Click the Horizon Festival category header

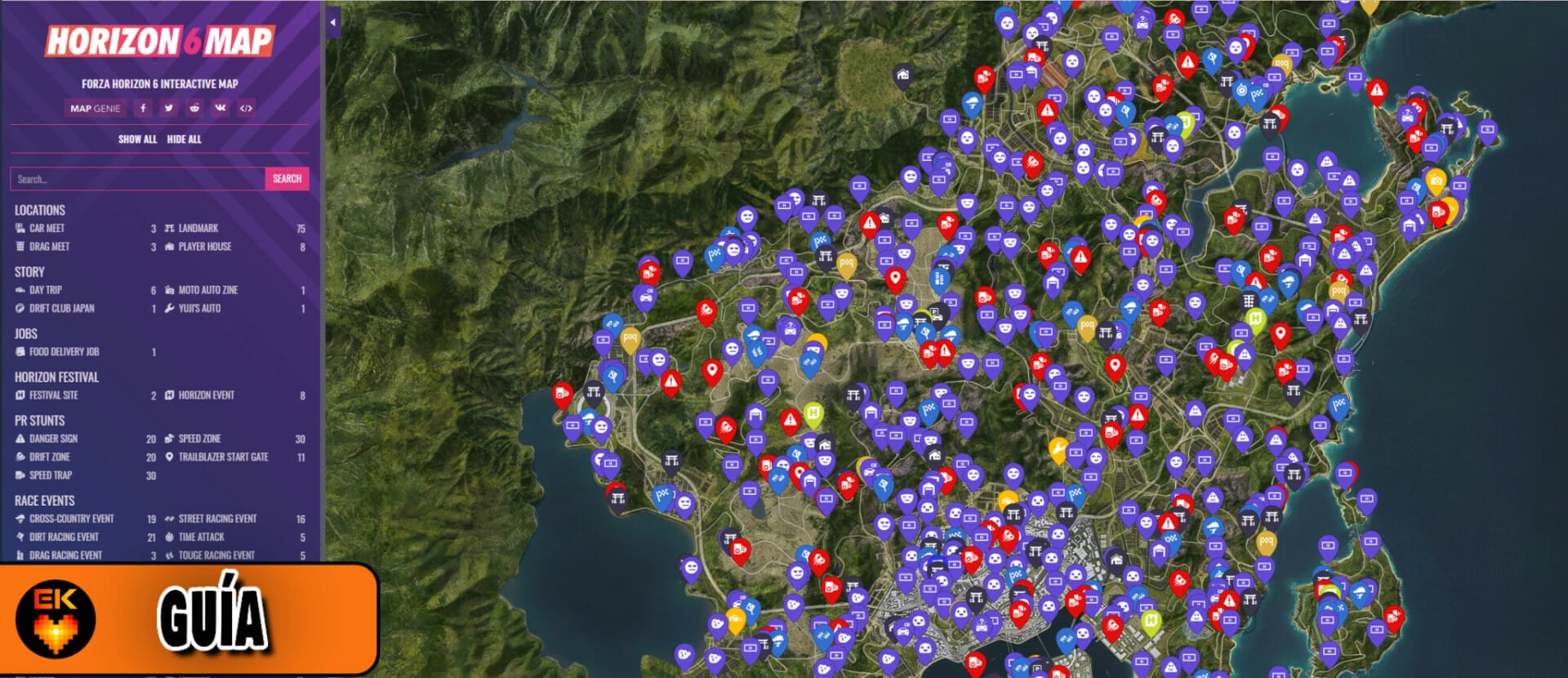[x=56, y=377]
